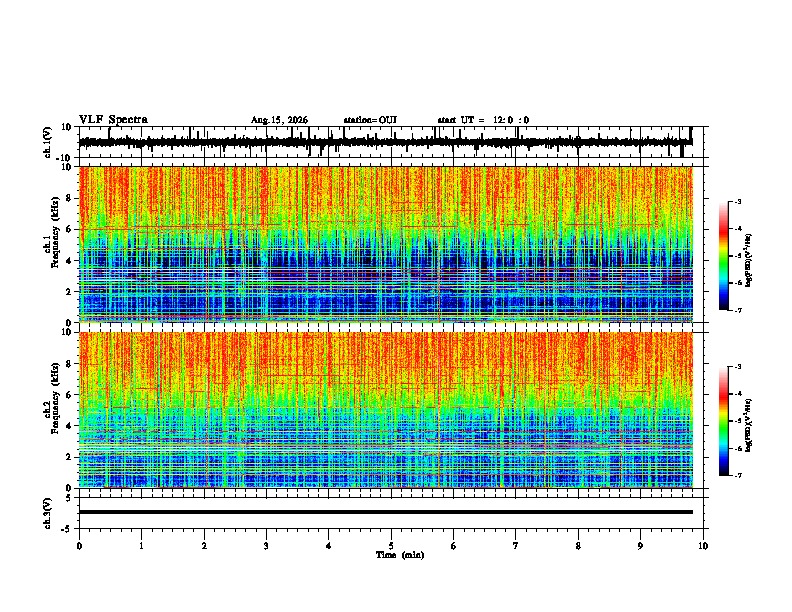Click the "2" tick on ch.2 Frequency axis
This screenshot has width=792, height=612.
[x=70, y=457]
